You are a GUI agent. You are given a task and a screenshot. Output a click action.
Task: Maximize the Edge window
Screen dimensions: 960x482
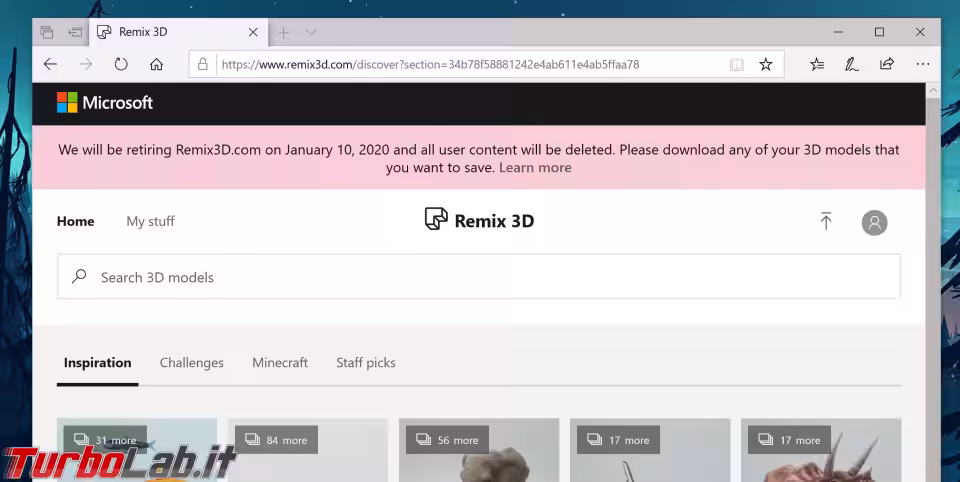click(x=879, y=32)
